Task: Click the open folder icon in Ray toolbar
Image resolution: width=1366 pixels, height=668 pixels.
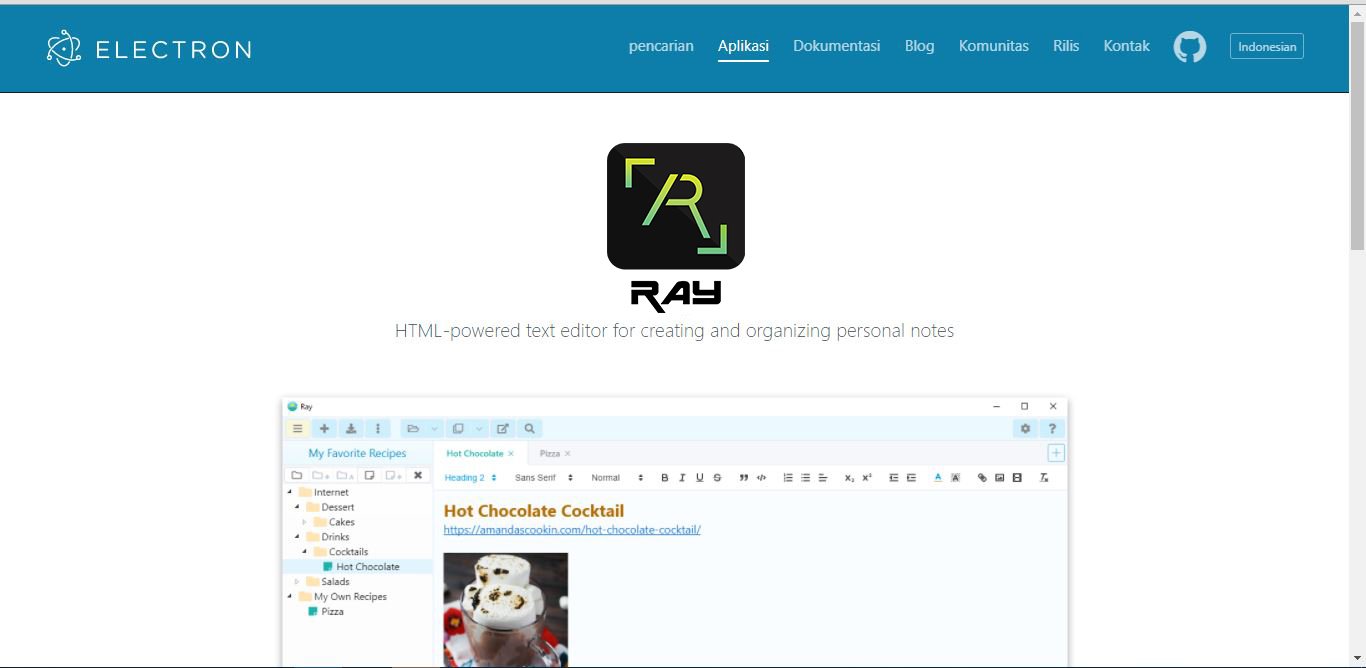Action: coord(413,428)
